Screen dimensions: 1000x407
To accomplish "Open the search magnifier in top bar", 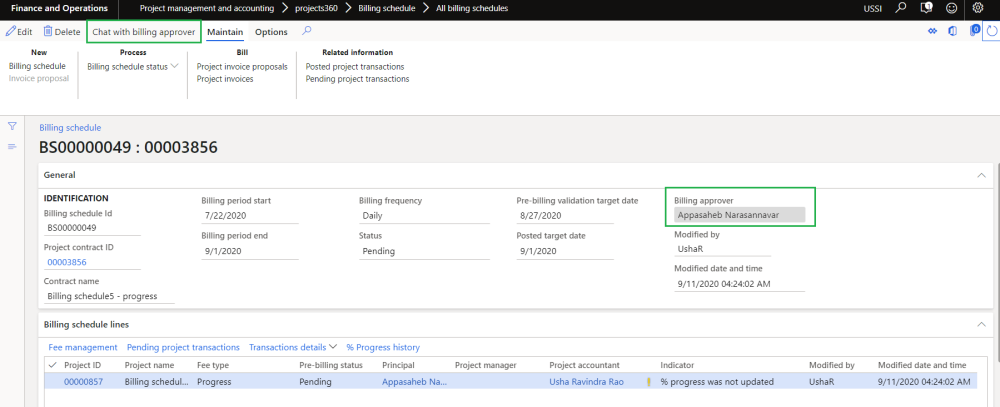I will [x=902, y=8].
